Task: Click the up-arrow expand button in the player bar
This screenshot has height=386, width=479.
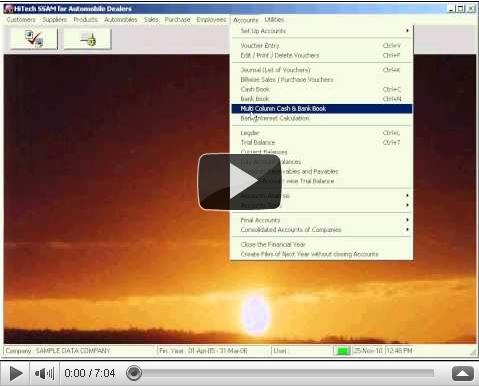Action: (x=463, y=373)
